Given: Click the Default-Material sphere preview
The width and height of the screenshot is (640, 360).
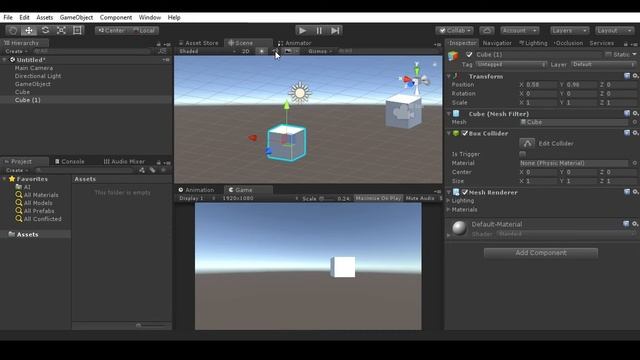Looking at the screenshot, I should 459,228.
